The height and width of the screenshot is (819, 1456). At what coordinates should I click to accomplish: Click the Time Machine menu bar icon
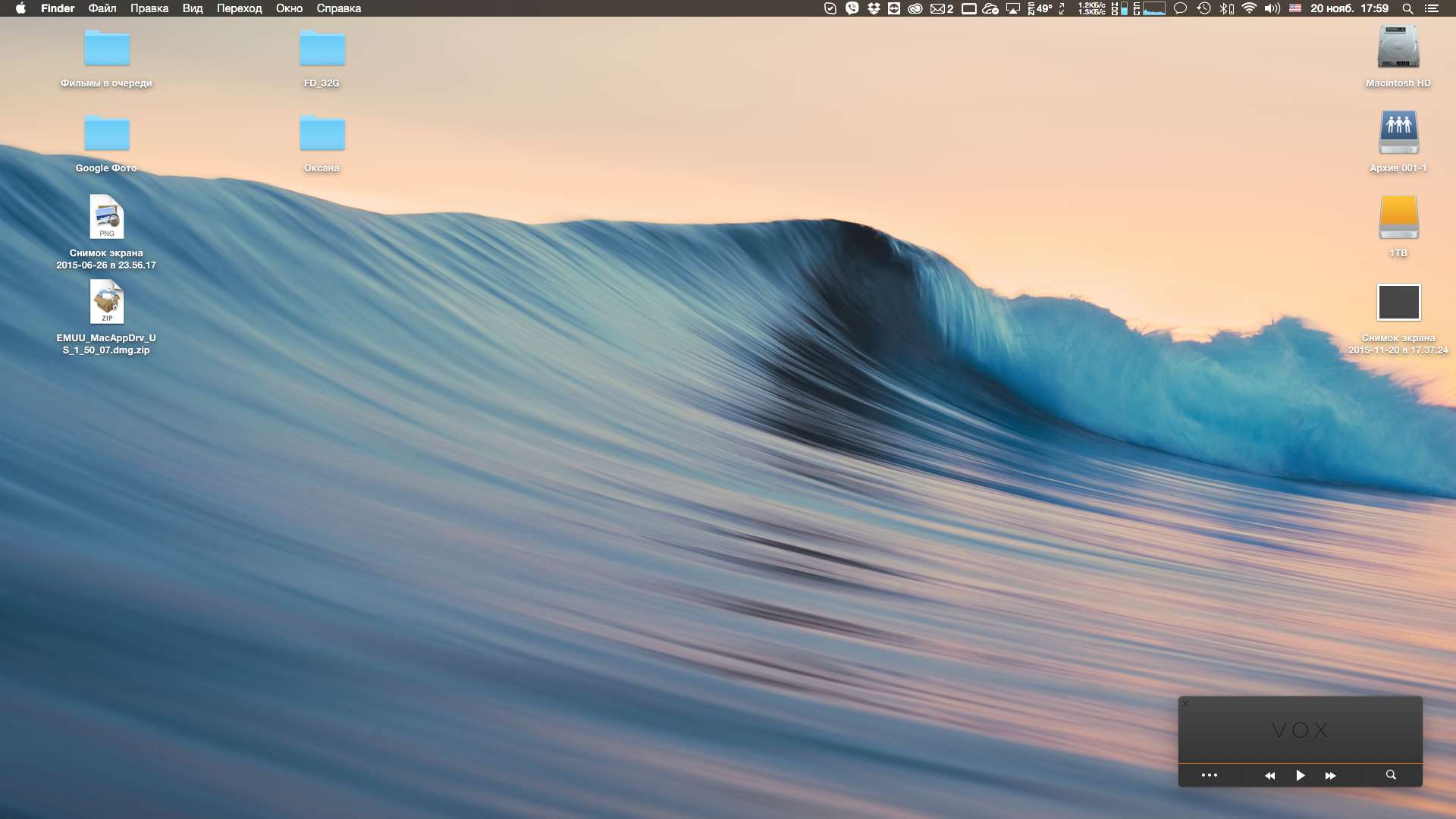pos(1203,8)
